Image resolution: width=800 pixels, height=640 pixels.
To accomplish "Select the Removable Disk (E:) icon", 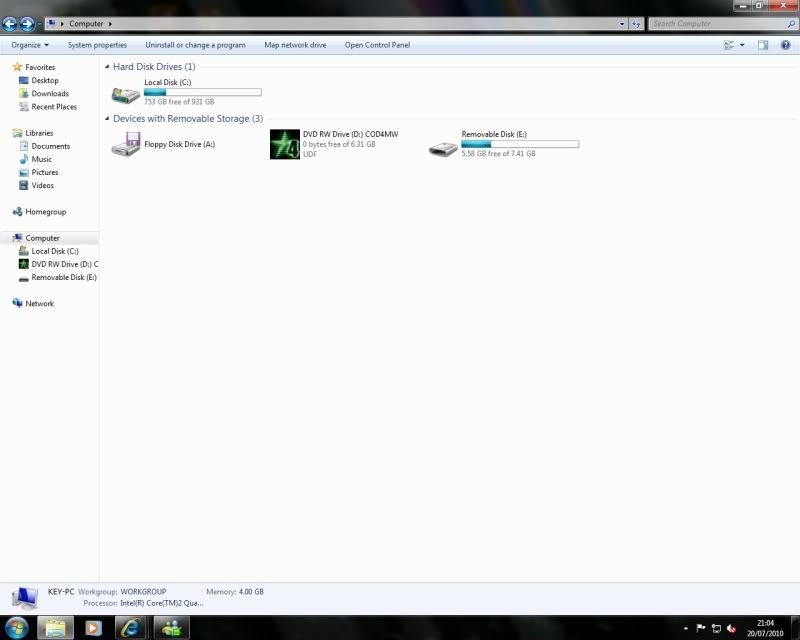I will pyautogui.click(x=443, y=147).
